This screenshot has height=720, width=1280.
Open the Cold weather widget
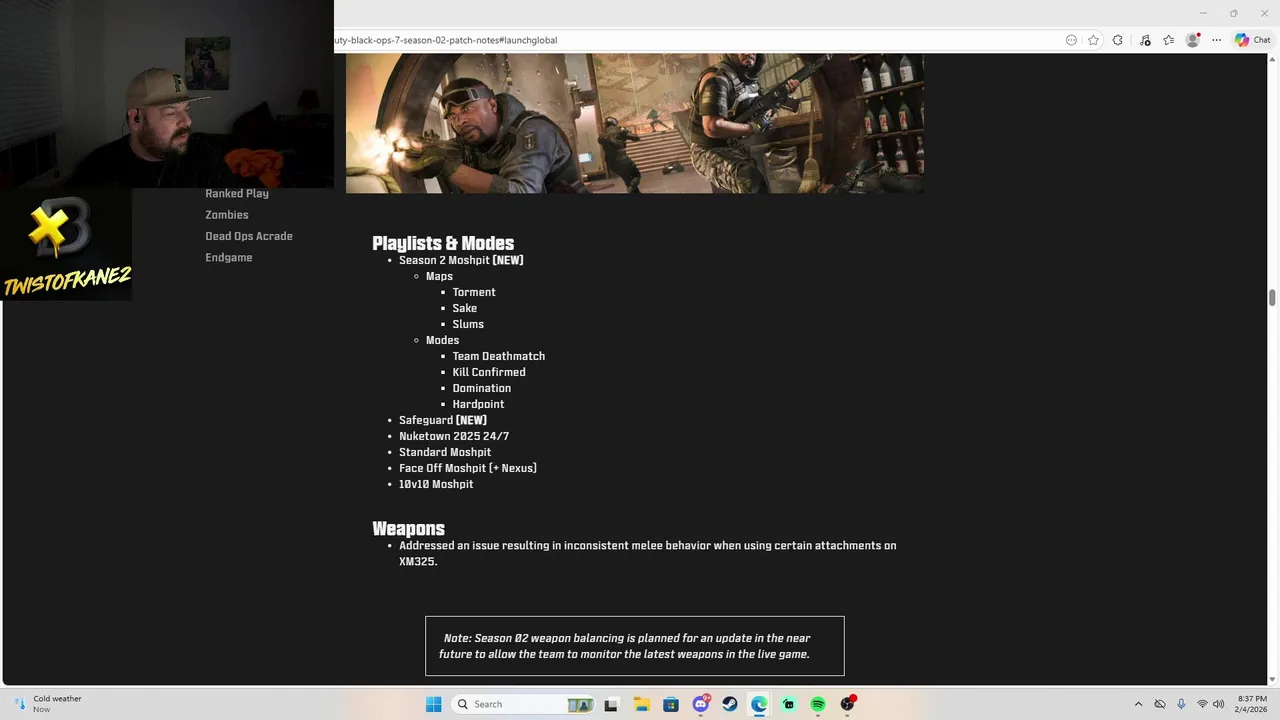coord(48,704)
